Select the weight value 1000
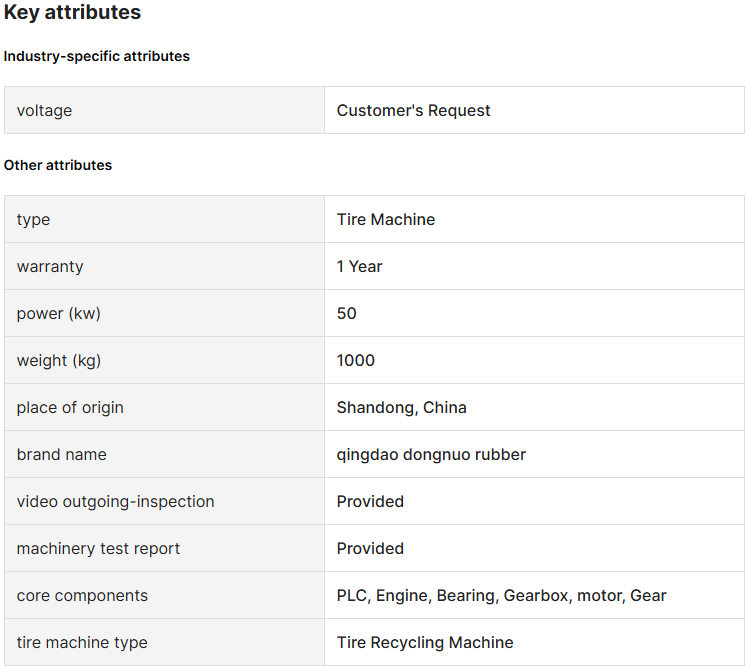Screen dimensions: 746x666 coord(355,361)
